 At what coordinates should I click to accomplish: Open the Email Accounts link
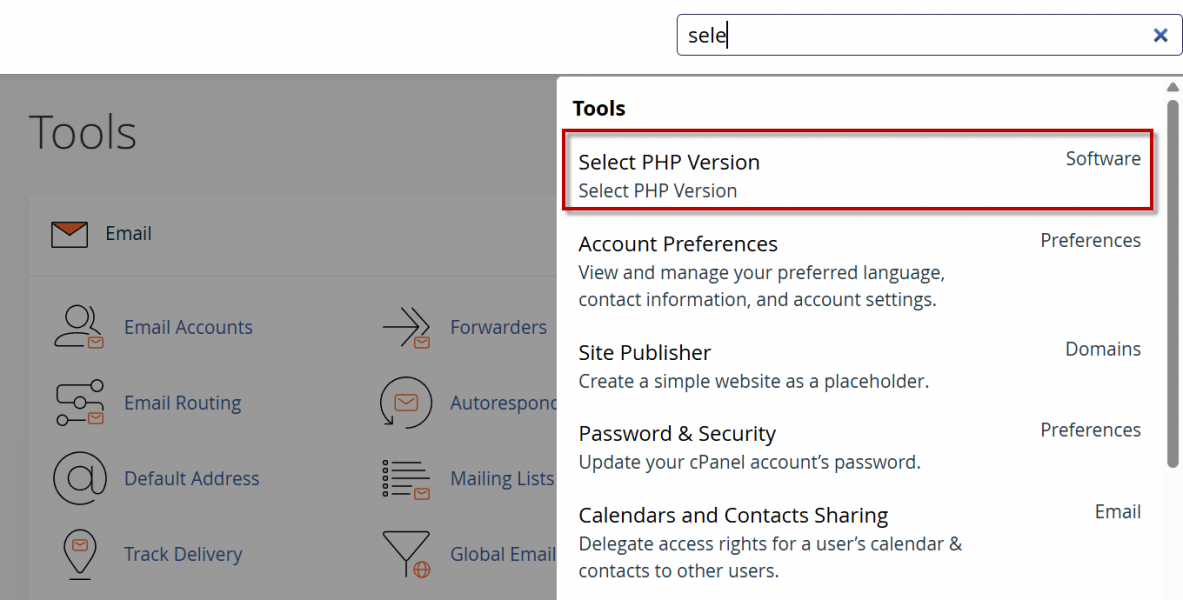click(x=188, y=327)
